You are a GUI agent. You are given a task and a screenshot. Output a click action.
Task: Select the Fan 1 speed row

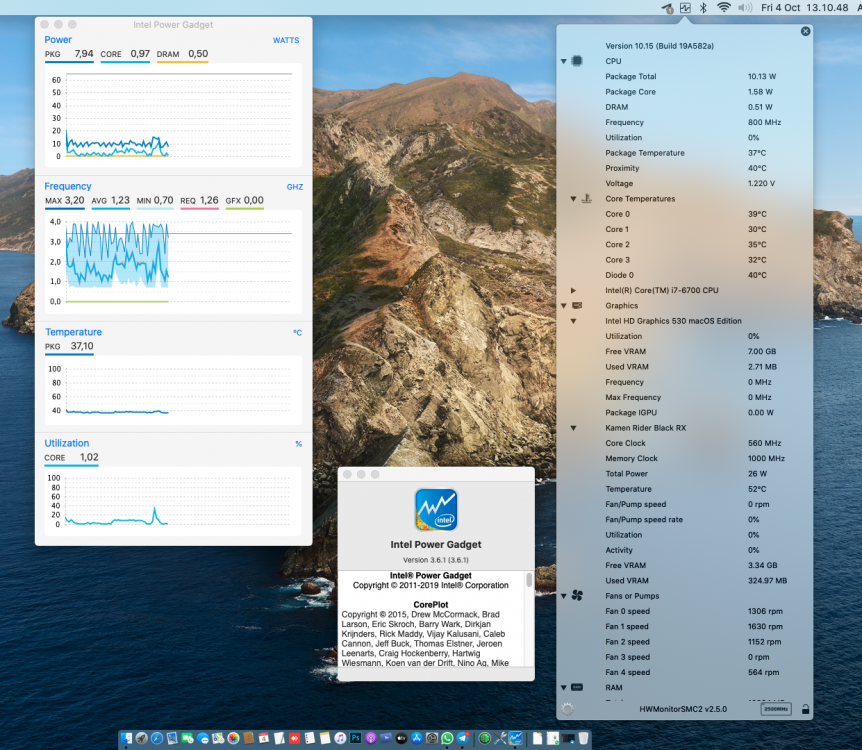point(684,626)
